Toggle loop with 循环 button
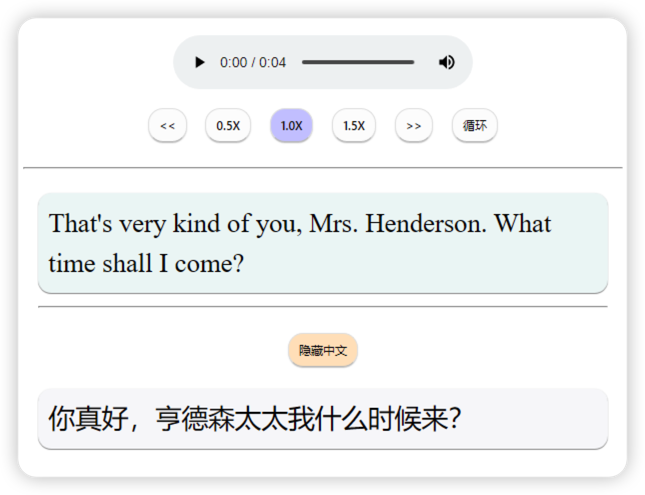Viewport: 645px width, 495px height. pos(475,125)
